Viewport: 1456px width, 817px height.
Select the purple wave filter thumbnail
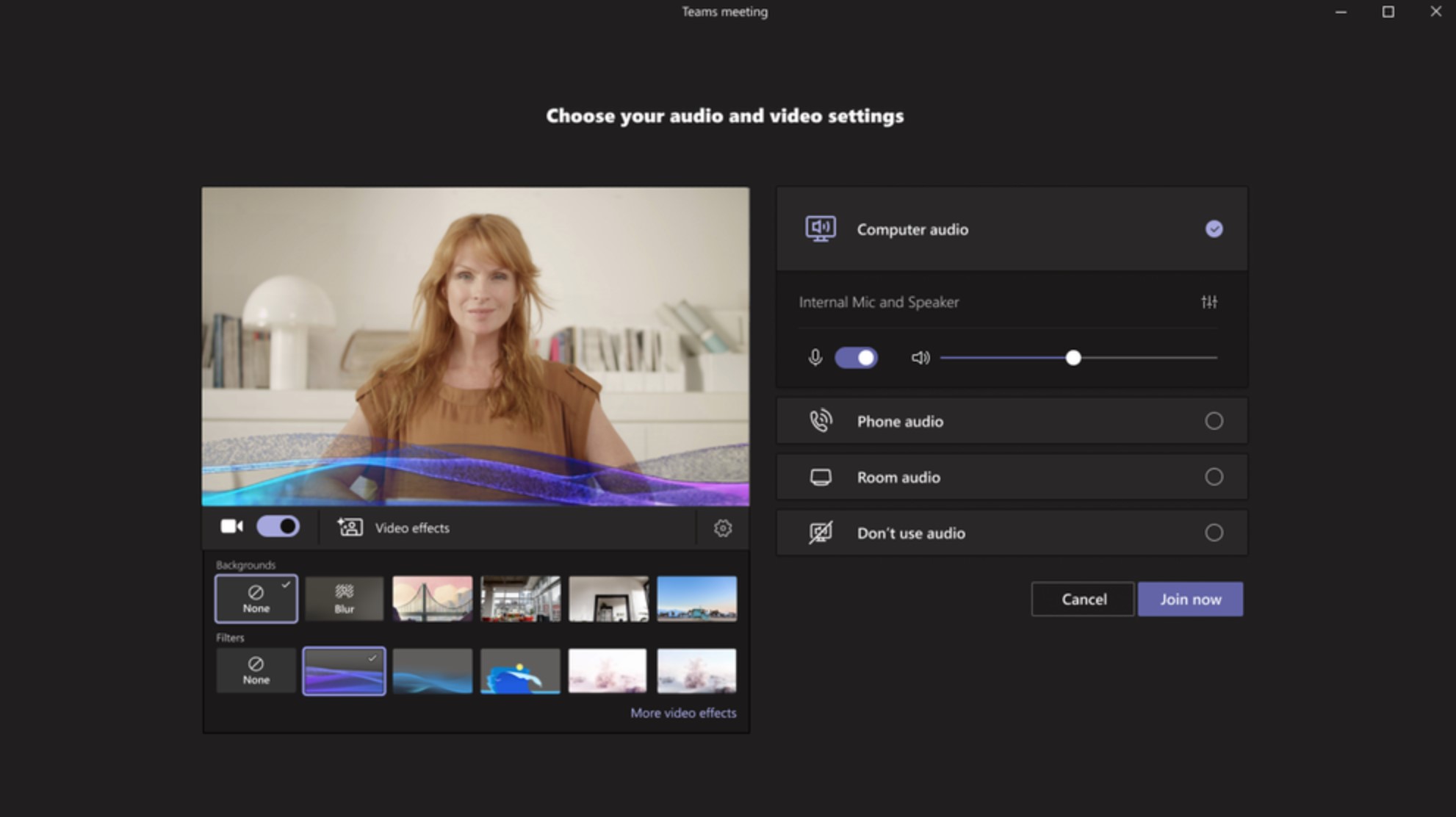tap(345, 671)
